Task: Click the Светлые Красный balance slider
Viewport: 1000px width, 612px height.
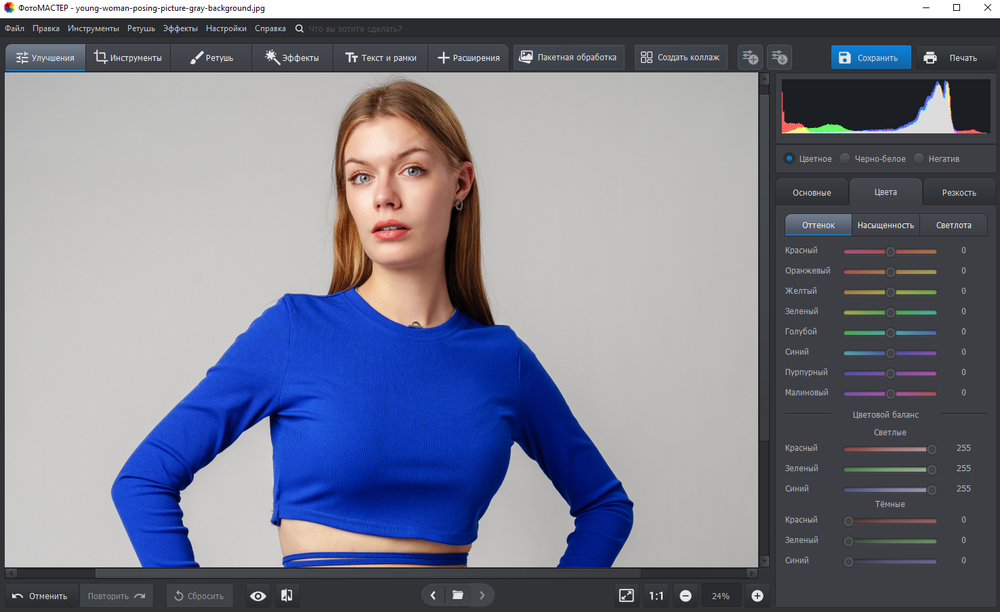Action: point(890,449)
